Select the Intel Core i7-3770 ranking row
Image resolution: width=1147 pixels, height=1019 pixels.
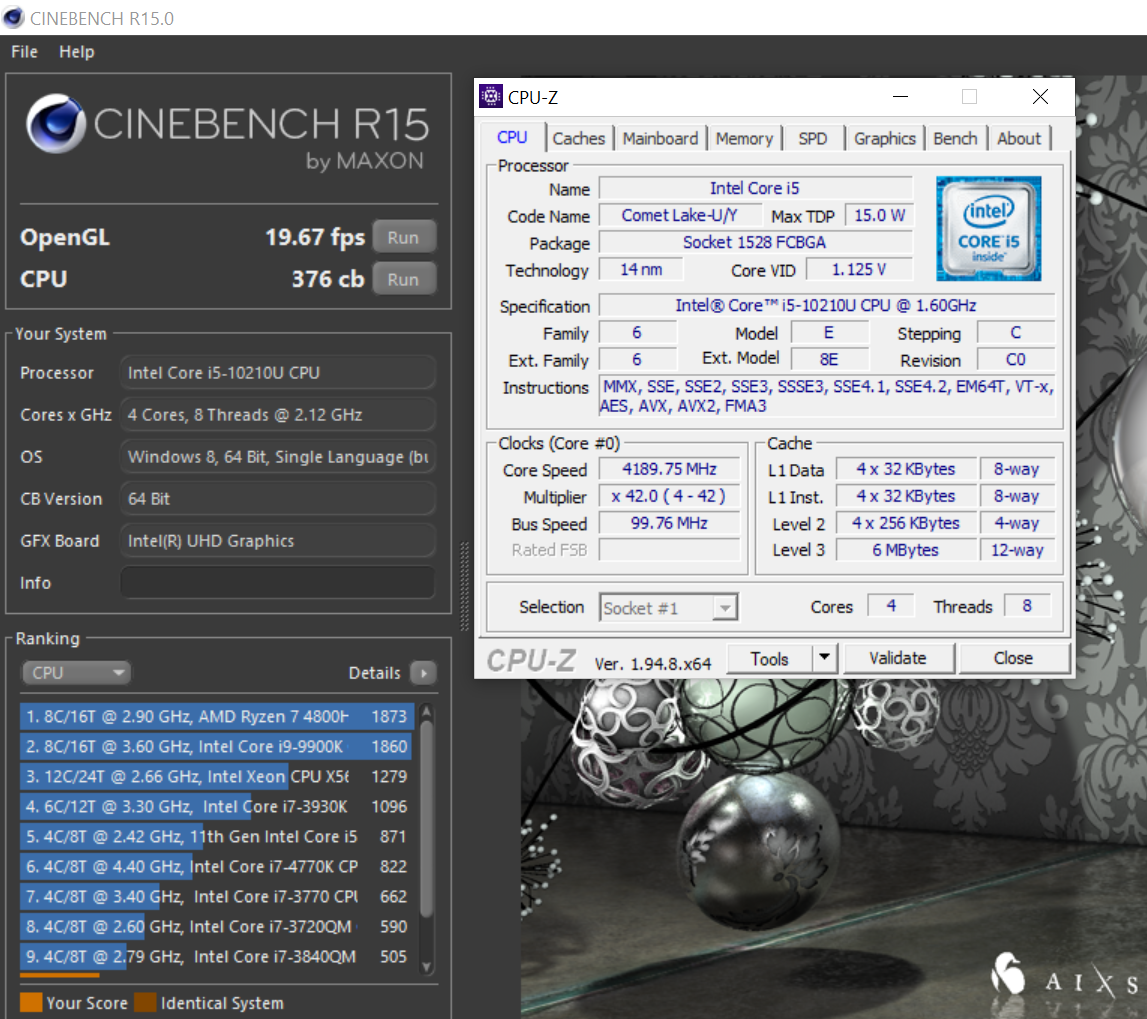[x=217, y=896]
